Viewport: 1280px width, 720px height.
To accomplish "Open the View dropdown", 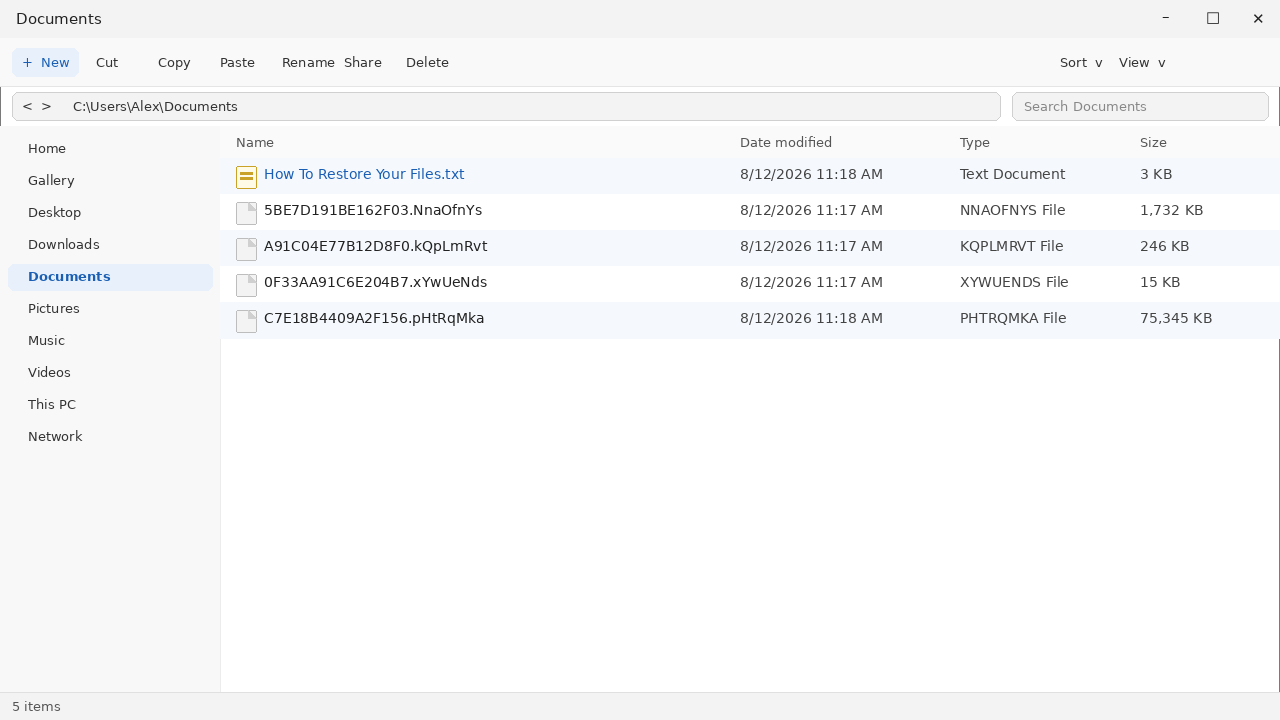I will (1142, 62).
